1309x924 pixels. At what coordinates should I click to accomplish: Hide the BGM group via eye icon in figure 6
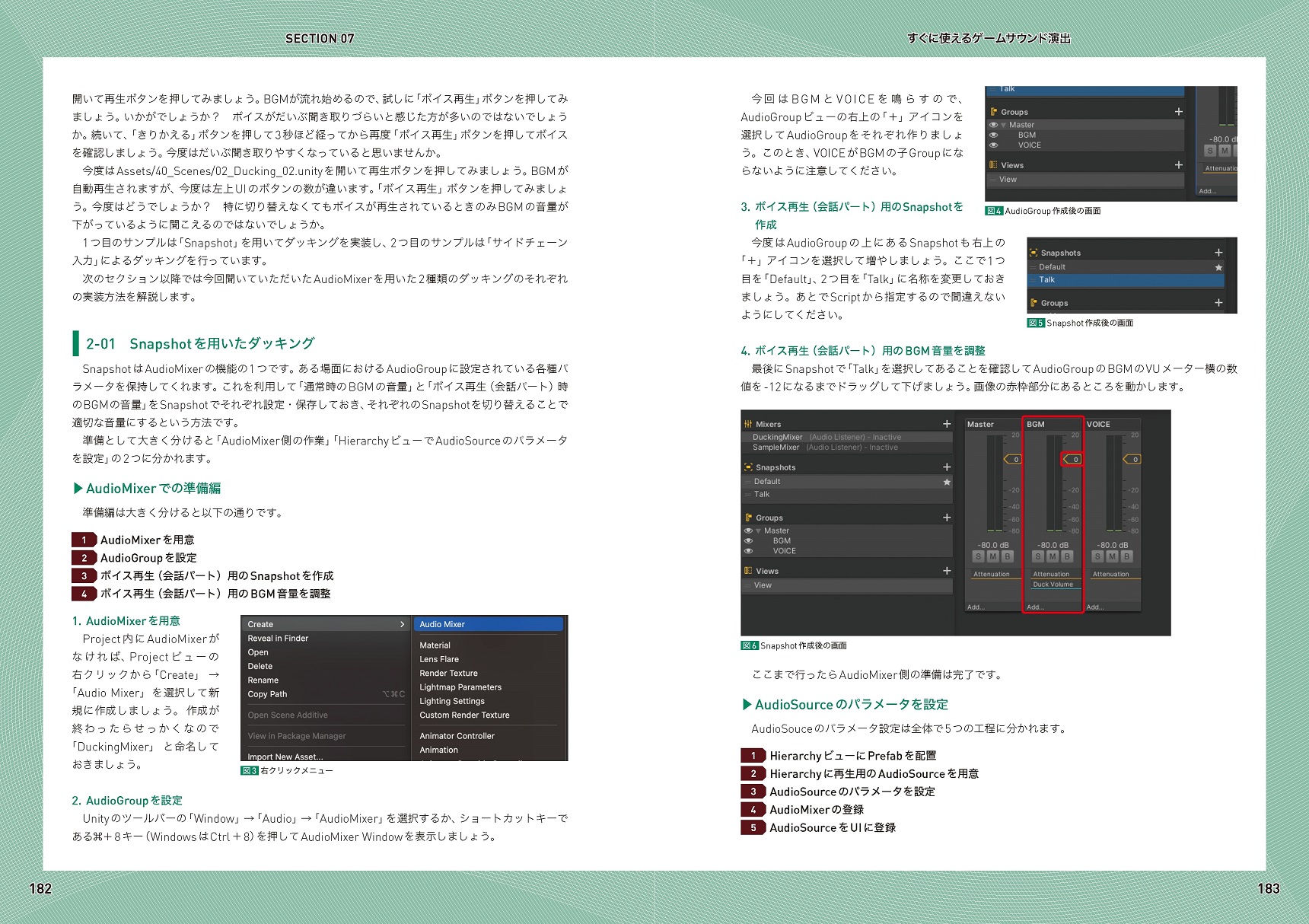[748, 540]
